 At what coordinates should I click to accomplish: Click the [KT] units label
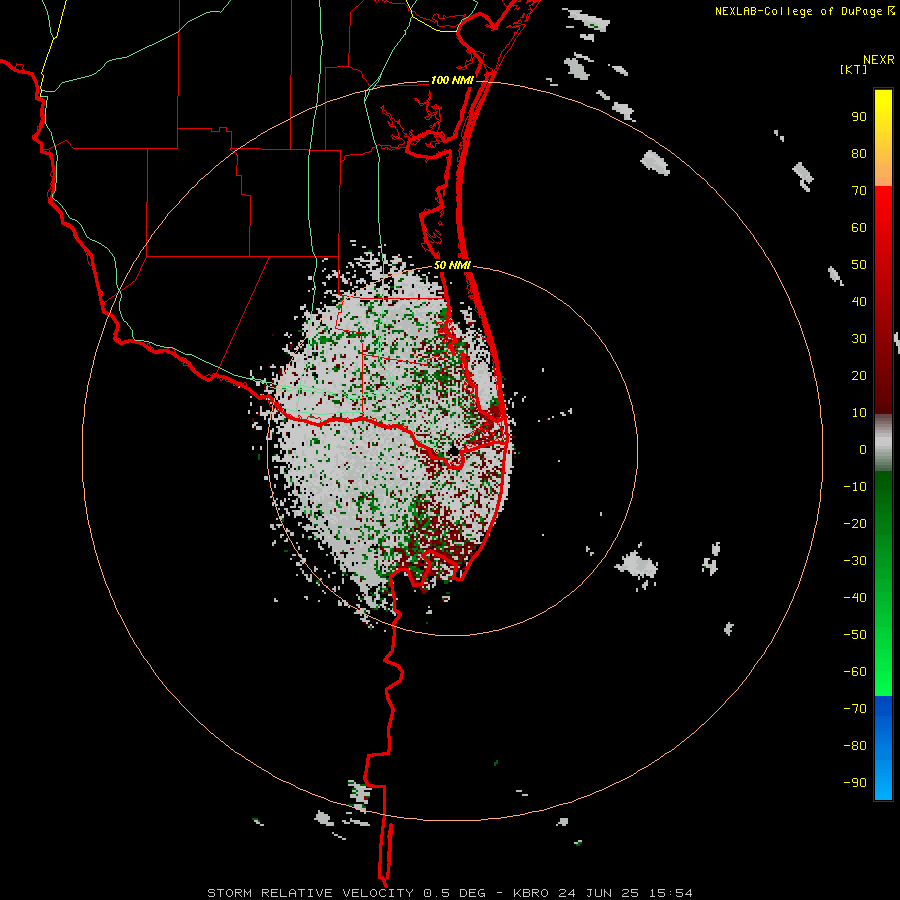[x=853, y=69]
